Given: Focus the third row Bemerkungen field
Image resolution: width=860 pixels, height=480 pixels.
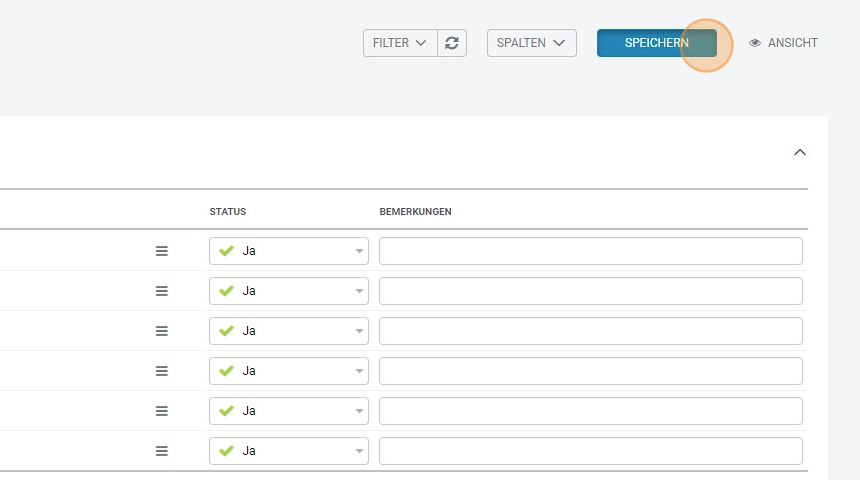Looking at the screenshot, I should (x=590, y=331).
